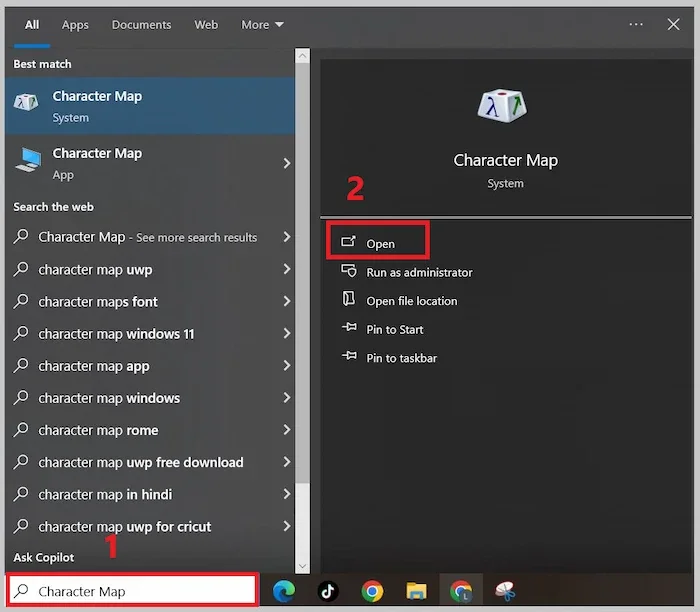The image size is (700, 612).
Task: Open the More filter dropdown
Action: (x=262, y=25)
